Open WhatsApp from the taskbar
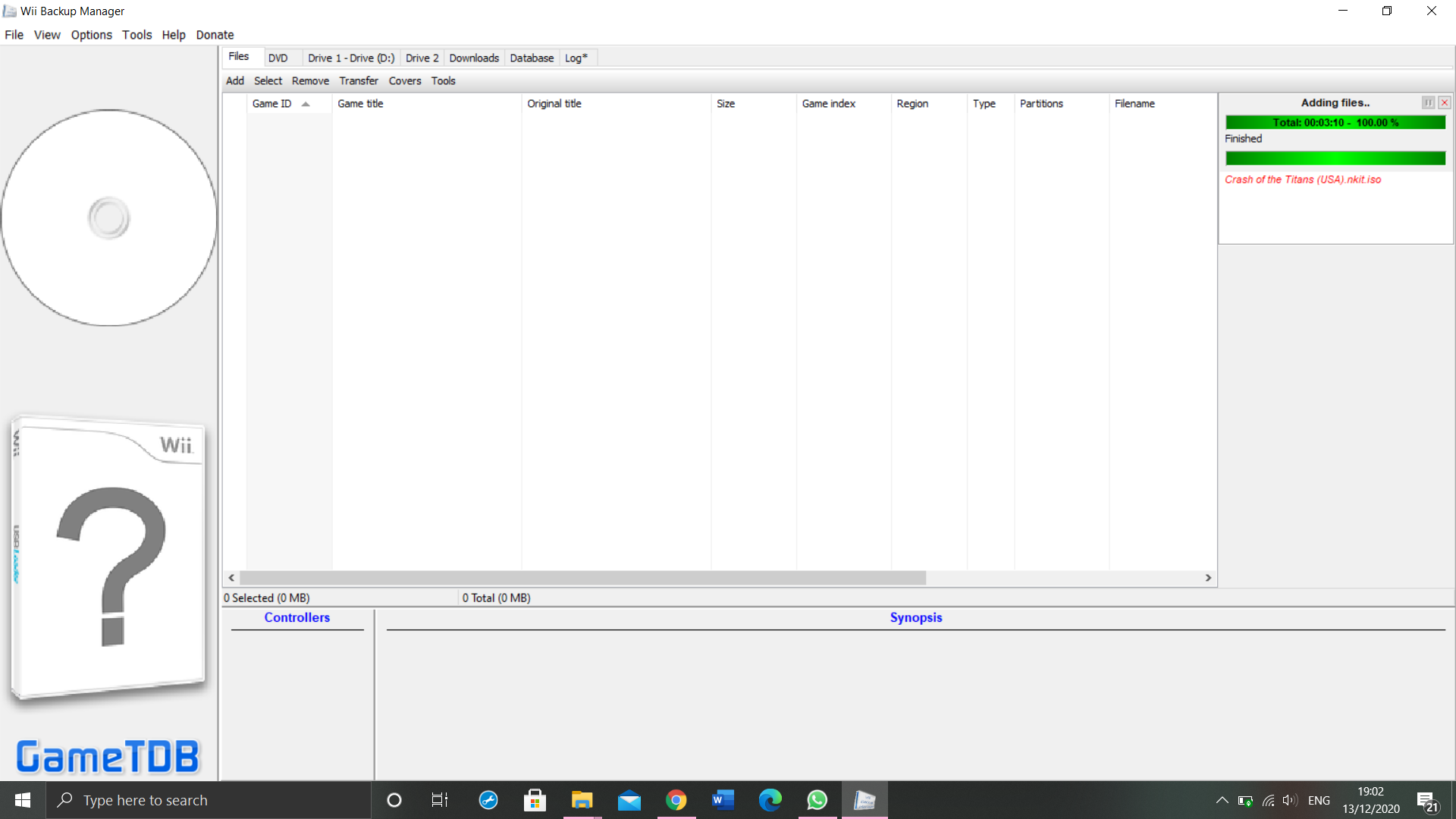 coord(817,800)
